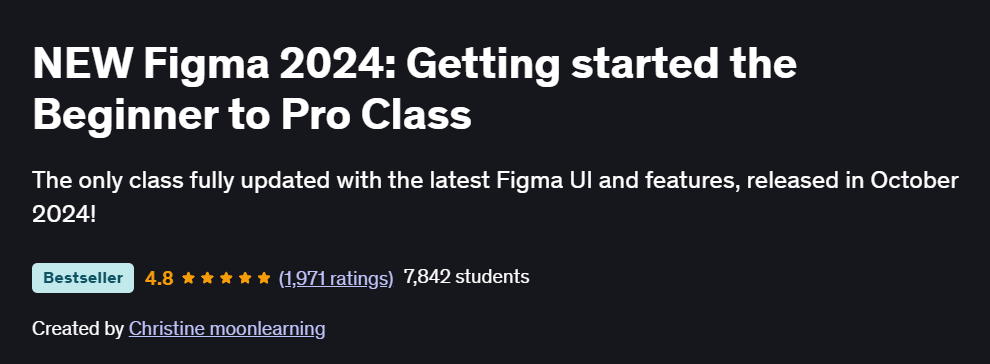Click the Bestseller badge
This screenshot has width=990, height=364.
coord(83,278)
